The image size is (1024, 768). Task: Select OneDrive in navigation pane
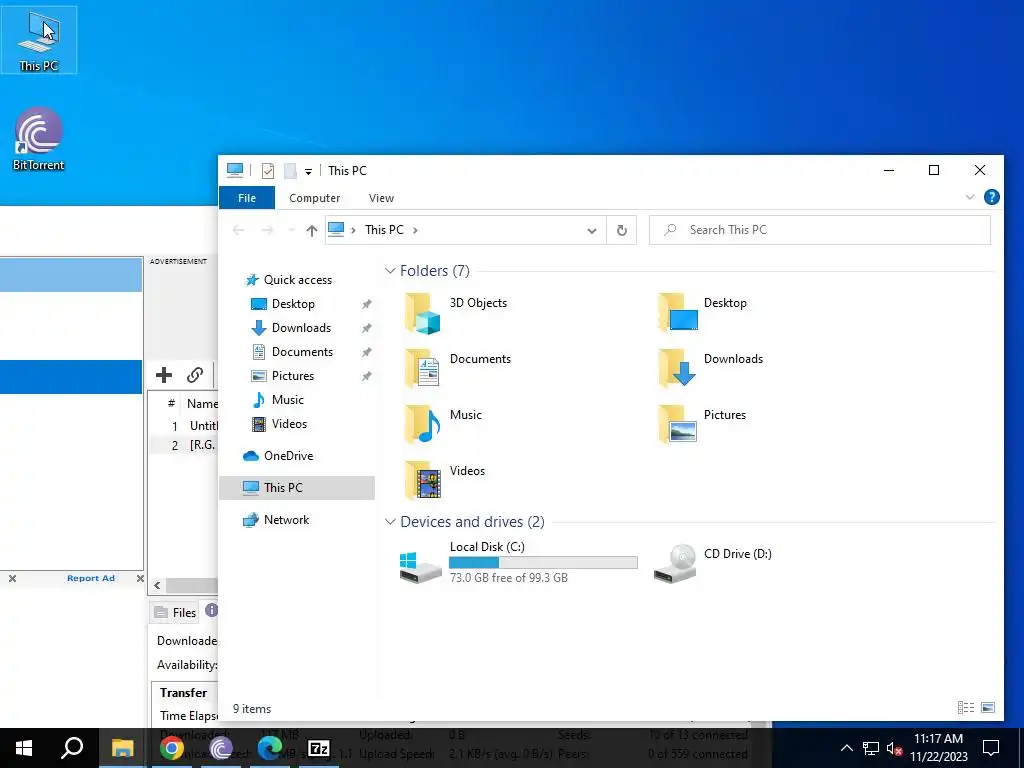point(278,456)
